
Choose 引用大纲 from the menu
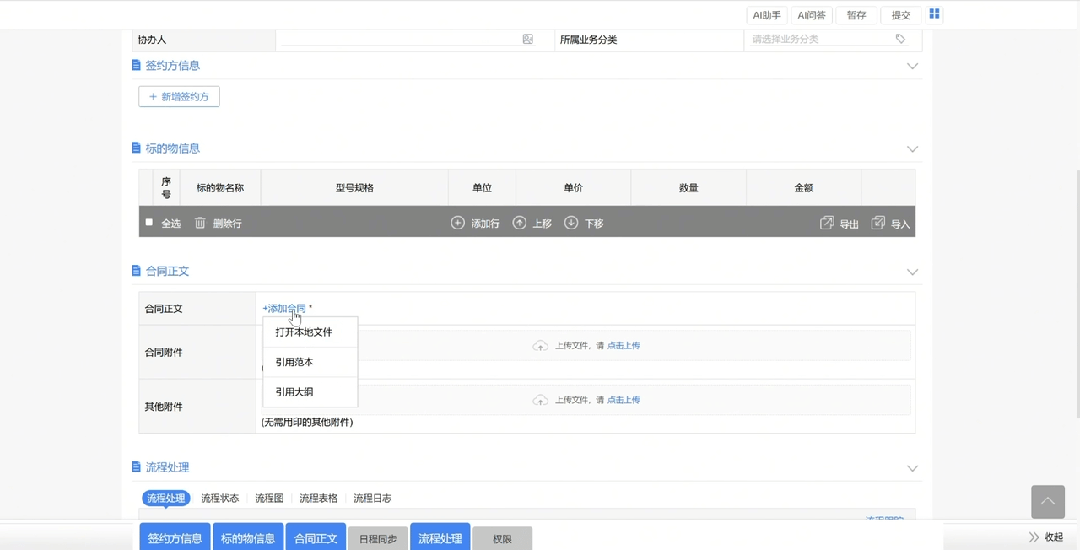[311, 392]
